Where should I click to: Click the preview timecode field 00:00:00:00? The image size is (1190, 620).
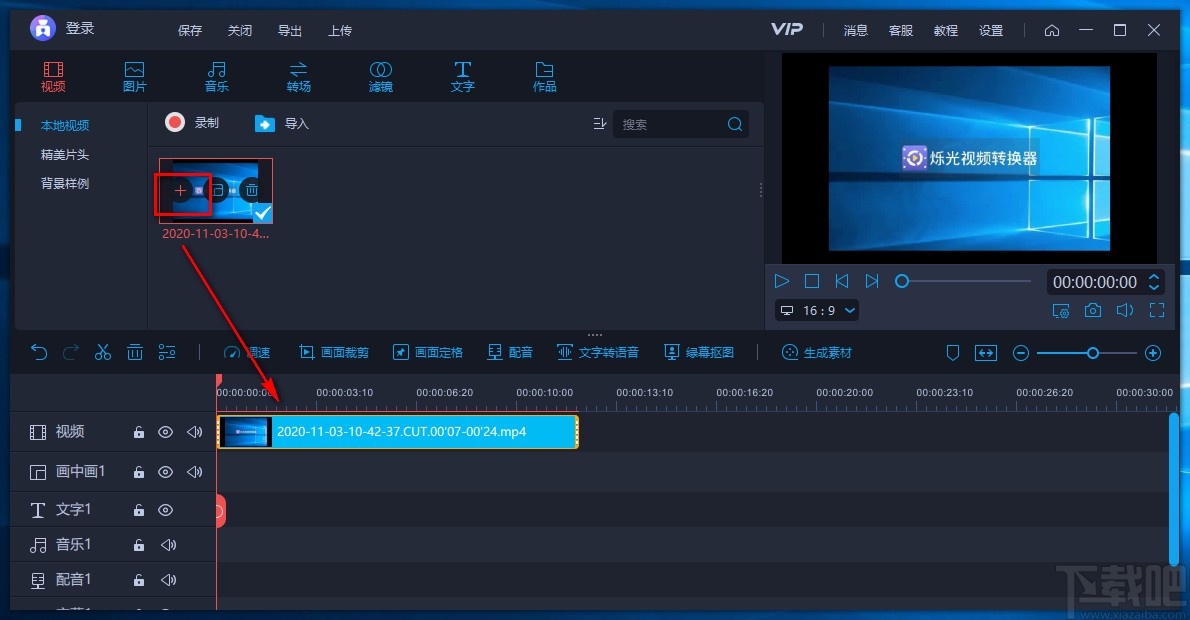click(1094, 282)
